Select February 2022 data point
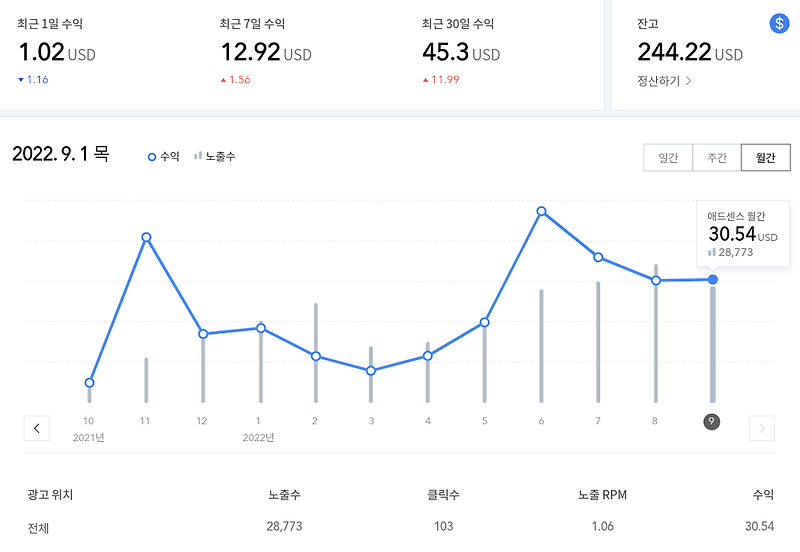The height and width of the screenshot is (552, 800). point(316,356)
